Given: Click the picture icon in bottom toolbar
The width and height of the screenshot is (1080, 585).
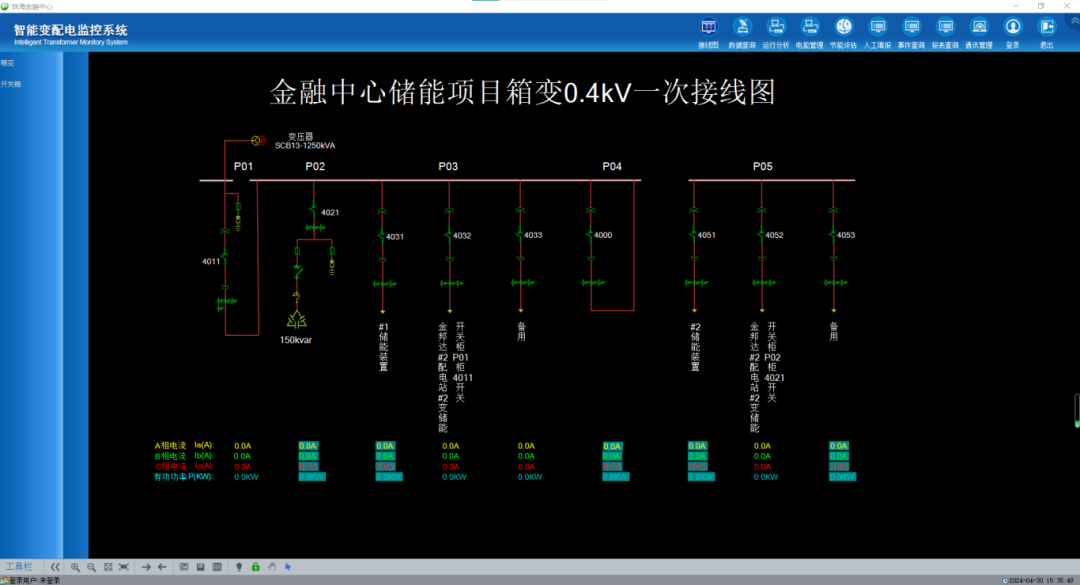Looking at the screenshot, I should click(184, 567).
